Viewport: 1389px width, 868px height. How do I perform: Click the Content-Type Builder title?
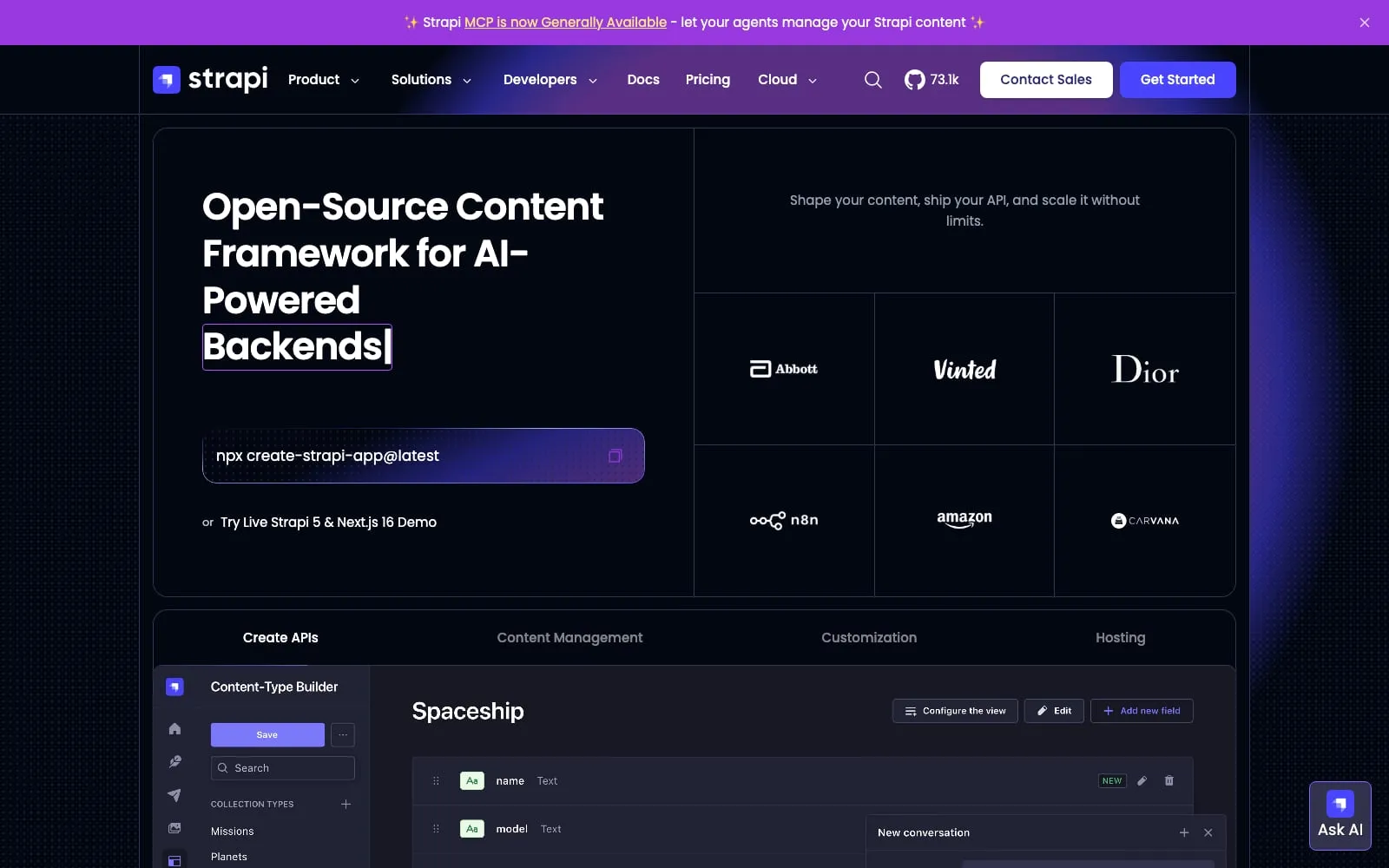click(274, 687)
